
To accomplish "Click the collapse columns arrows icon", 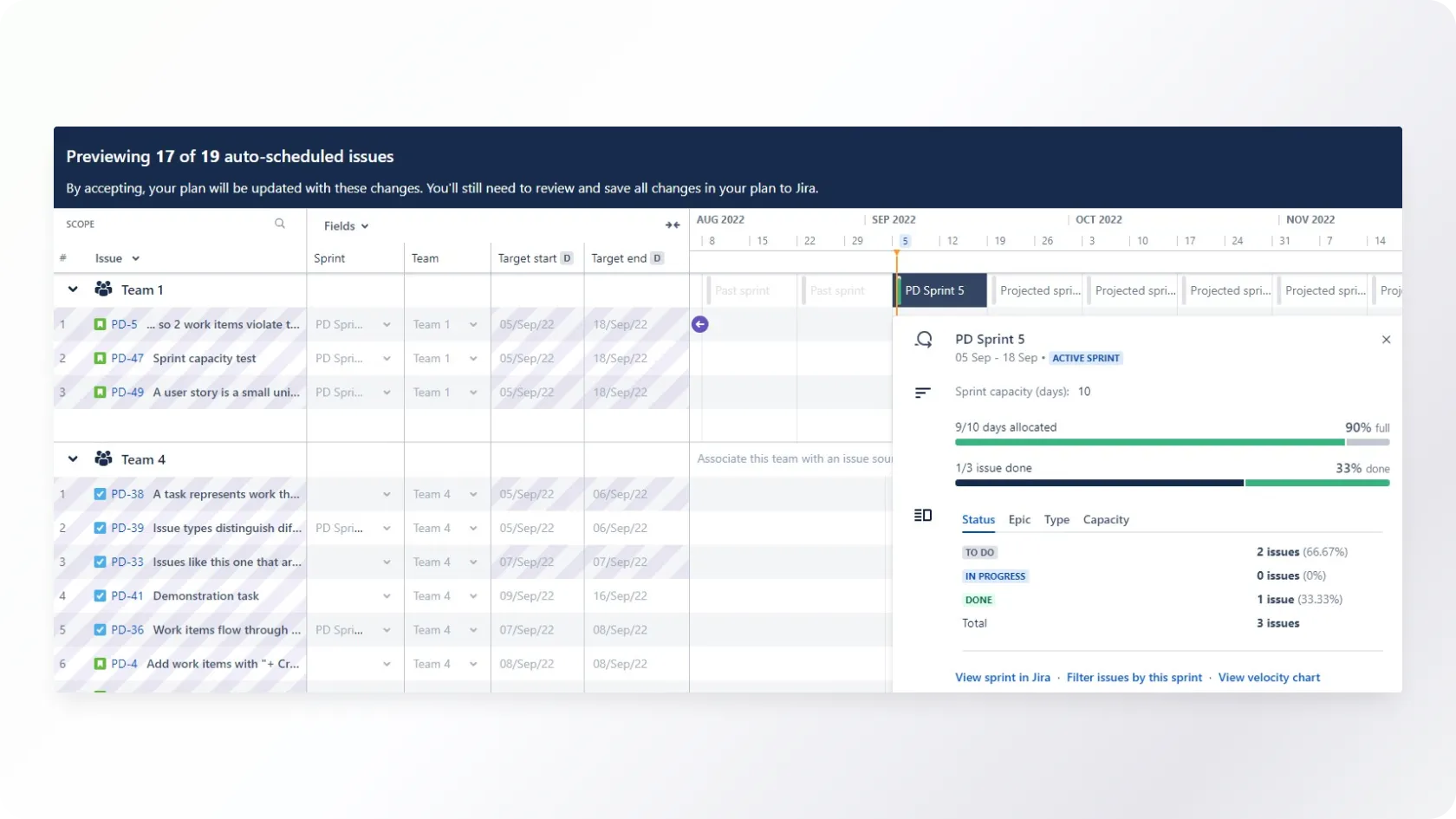I will coord(673,225).
